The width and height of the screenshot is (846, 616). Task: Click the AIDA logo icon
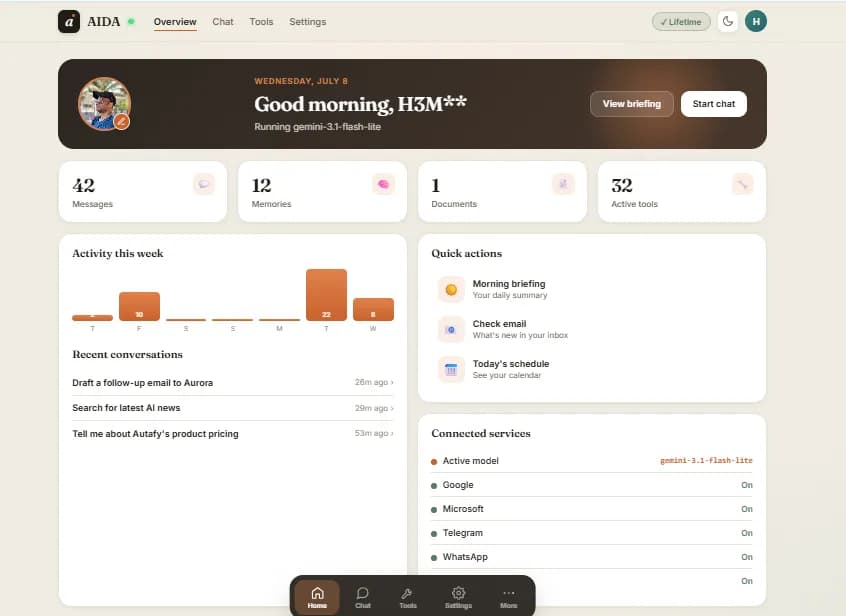[x=69, y=22]
